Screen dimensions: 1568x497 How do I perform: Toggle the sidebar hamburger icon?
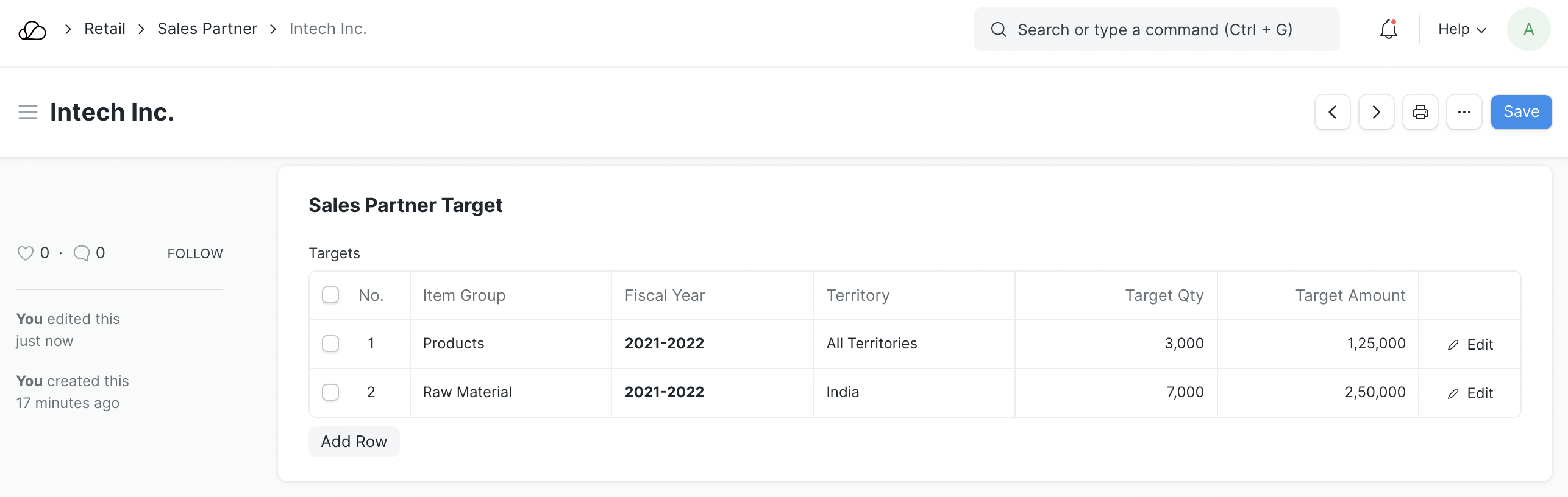[28, 112]
